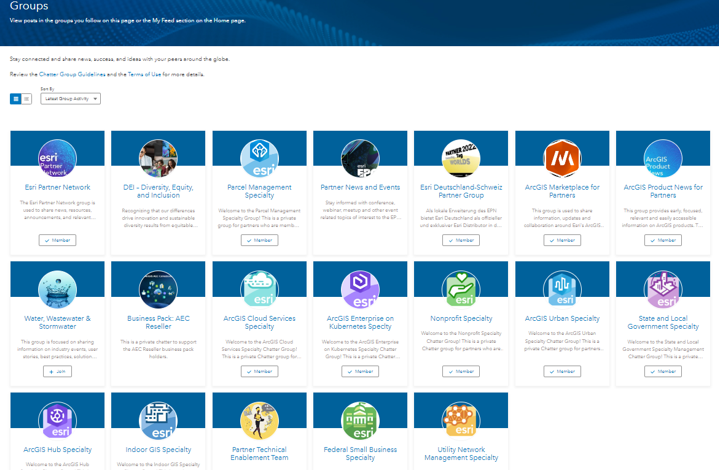
Task: Open ArcGIS Enterprise on Kubernetes Specialty title
Action: coord(360,322)
